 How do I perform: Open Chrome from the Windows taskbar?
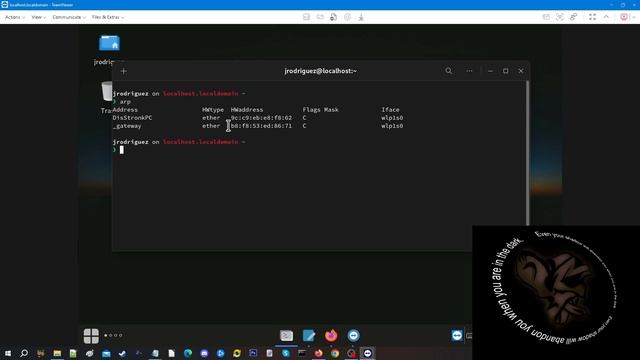(x=335, y=353)
